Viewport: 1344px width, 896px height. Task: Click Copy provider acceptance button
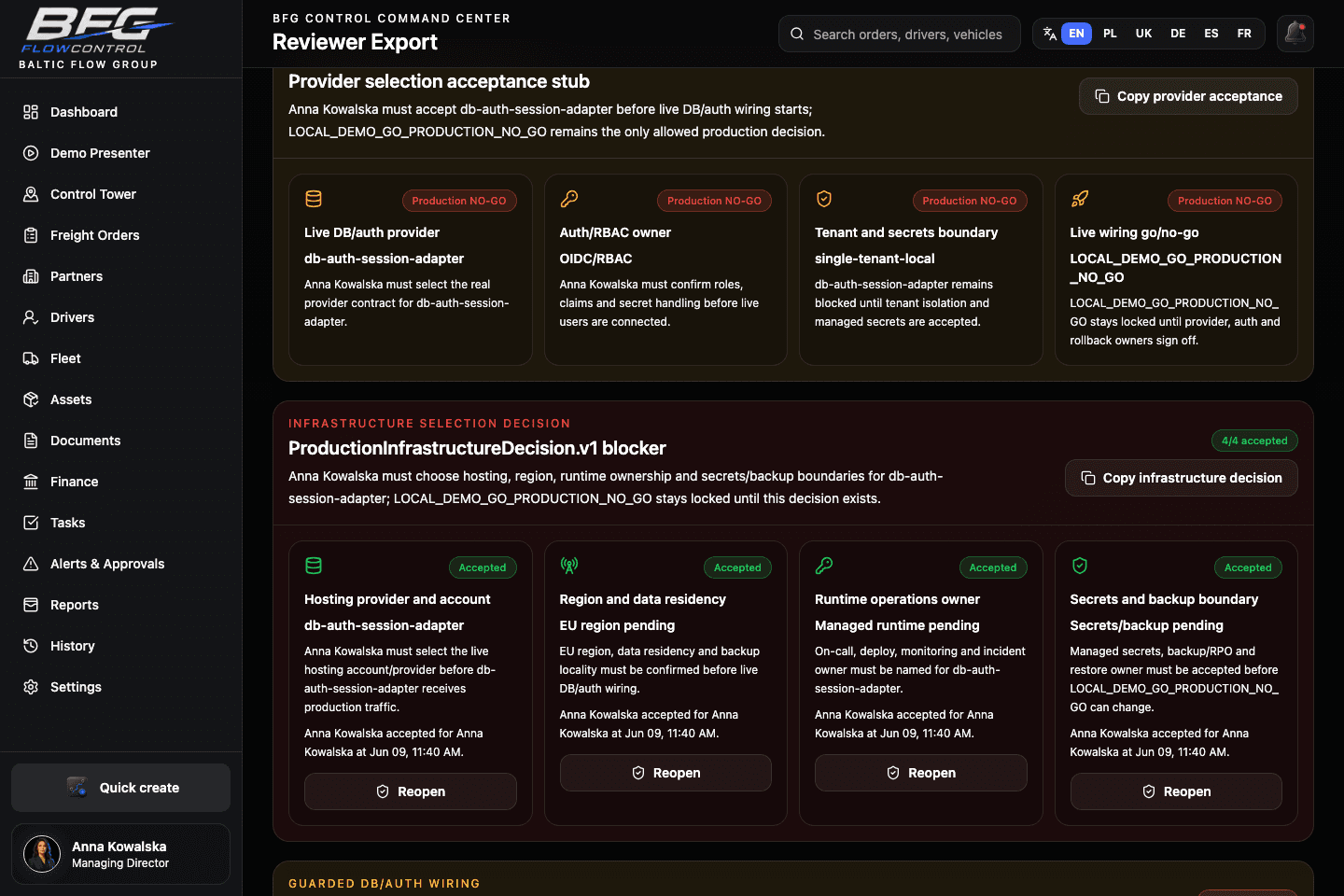point(1188,96)
